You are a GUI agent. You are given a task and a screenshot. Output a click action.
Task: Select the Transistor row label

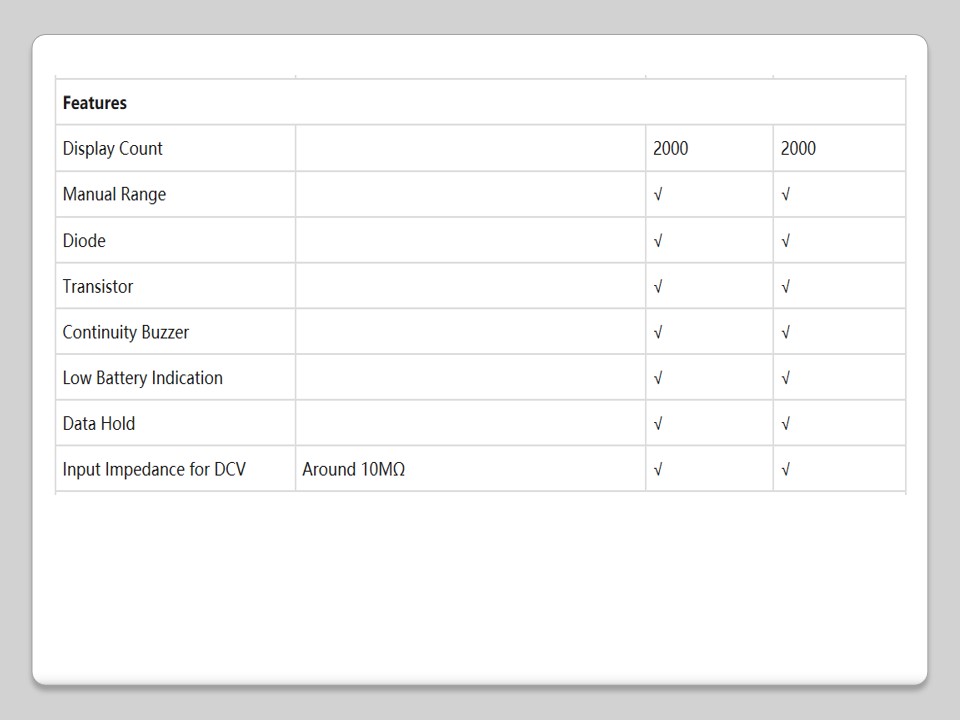pyautogui.click(x=98, y=287)
